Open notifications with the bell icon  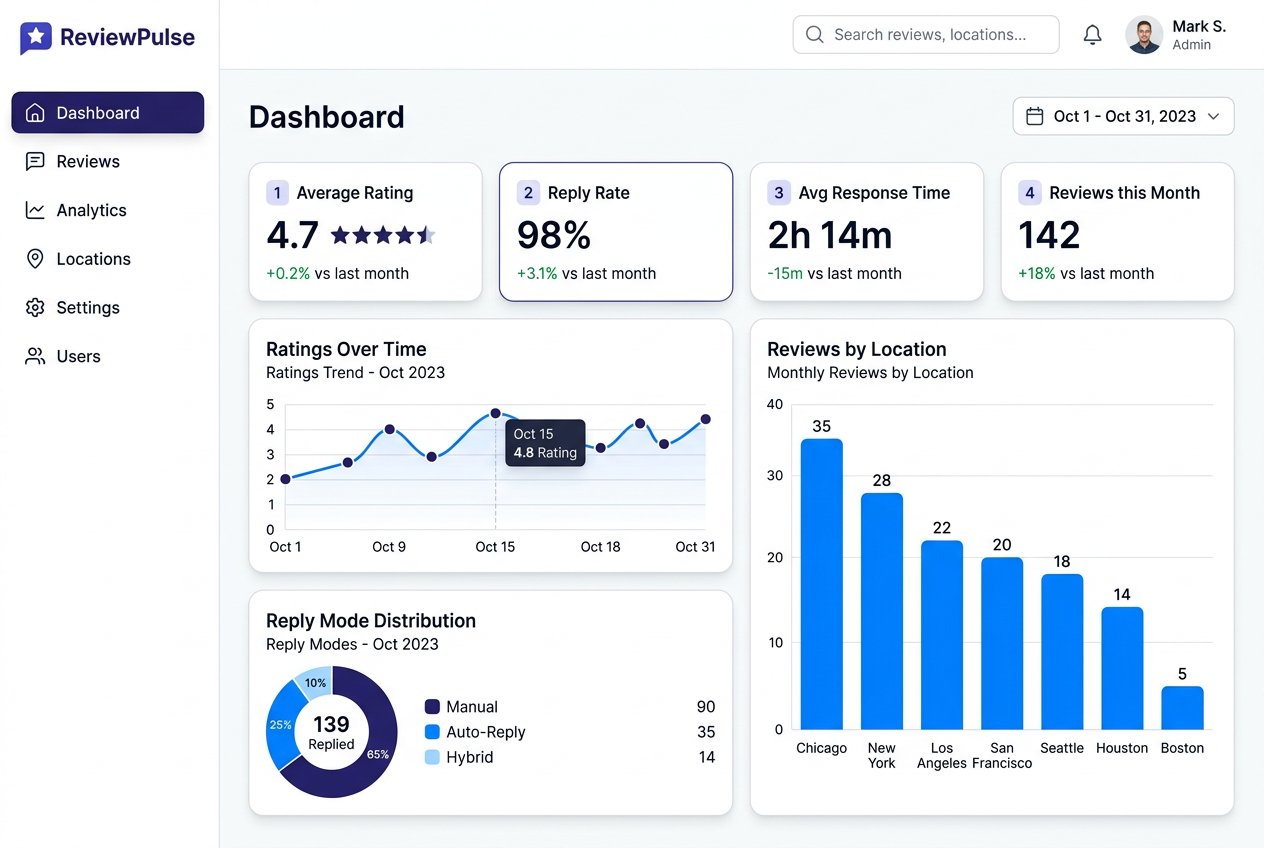coord(1093,35)
